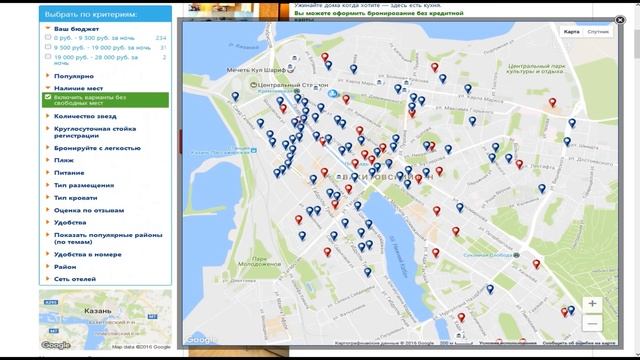Tick the 0 – 9 500 руб. budget checkbox
Image resolution: width=640 pixels, height=360 pixels.
pyautogui.click(x=48, y=37)
